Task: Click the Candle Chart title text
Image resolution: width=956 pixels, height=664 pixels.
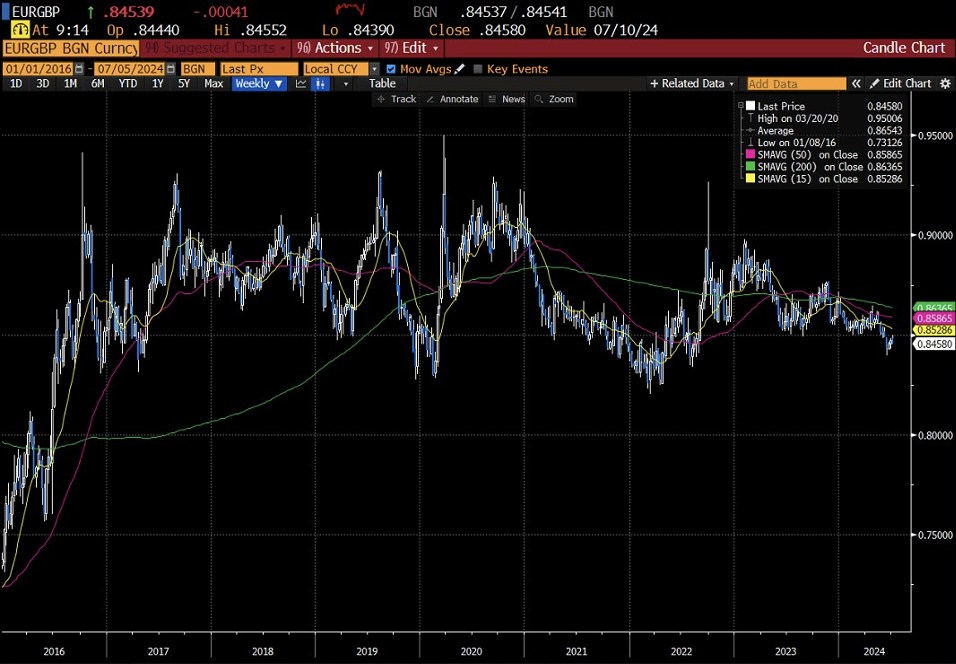Action: click(x=904, y=48)
